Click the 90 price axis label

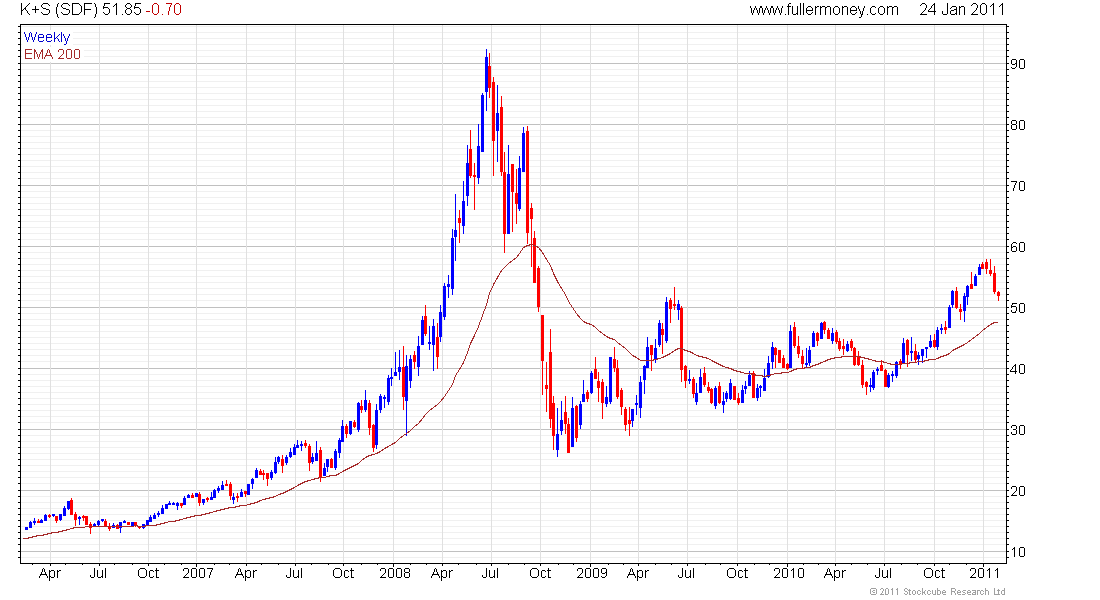pyautogui.click(x=1017, y=64)
